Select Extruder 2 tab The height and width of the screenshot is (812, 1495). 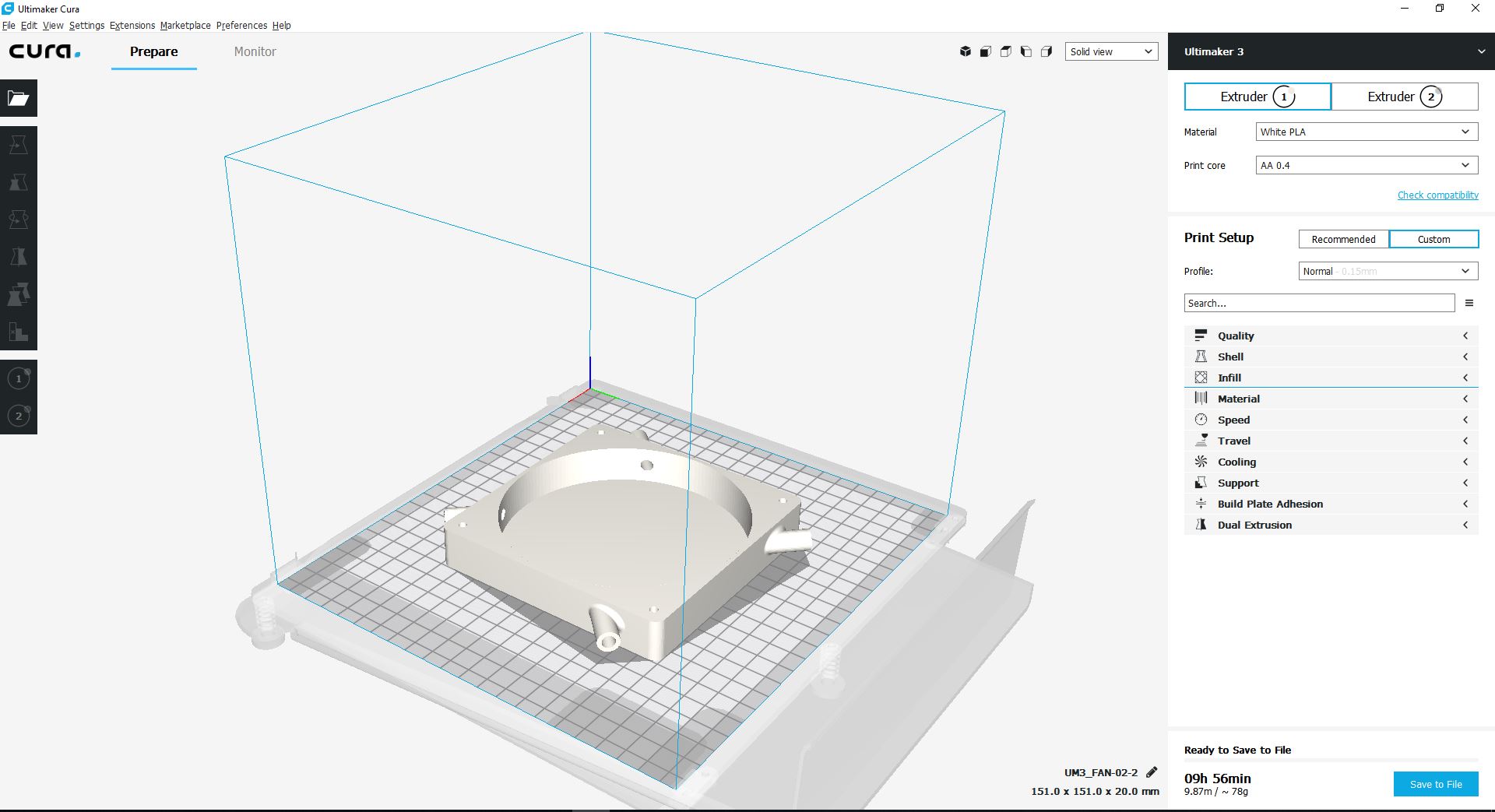1405,97
